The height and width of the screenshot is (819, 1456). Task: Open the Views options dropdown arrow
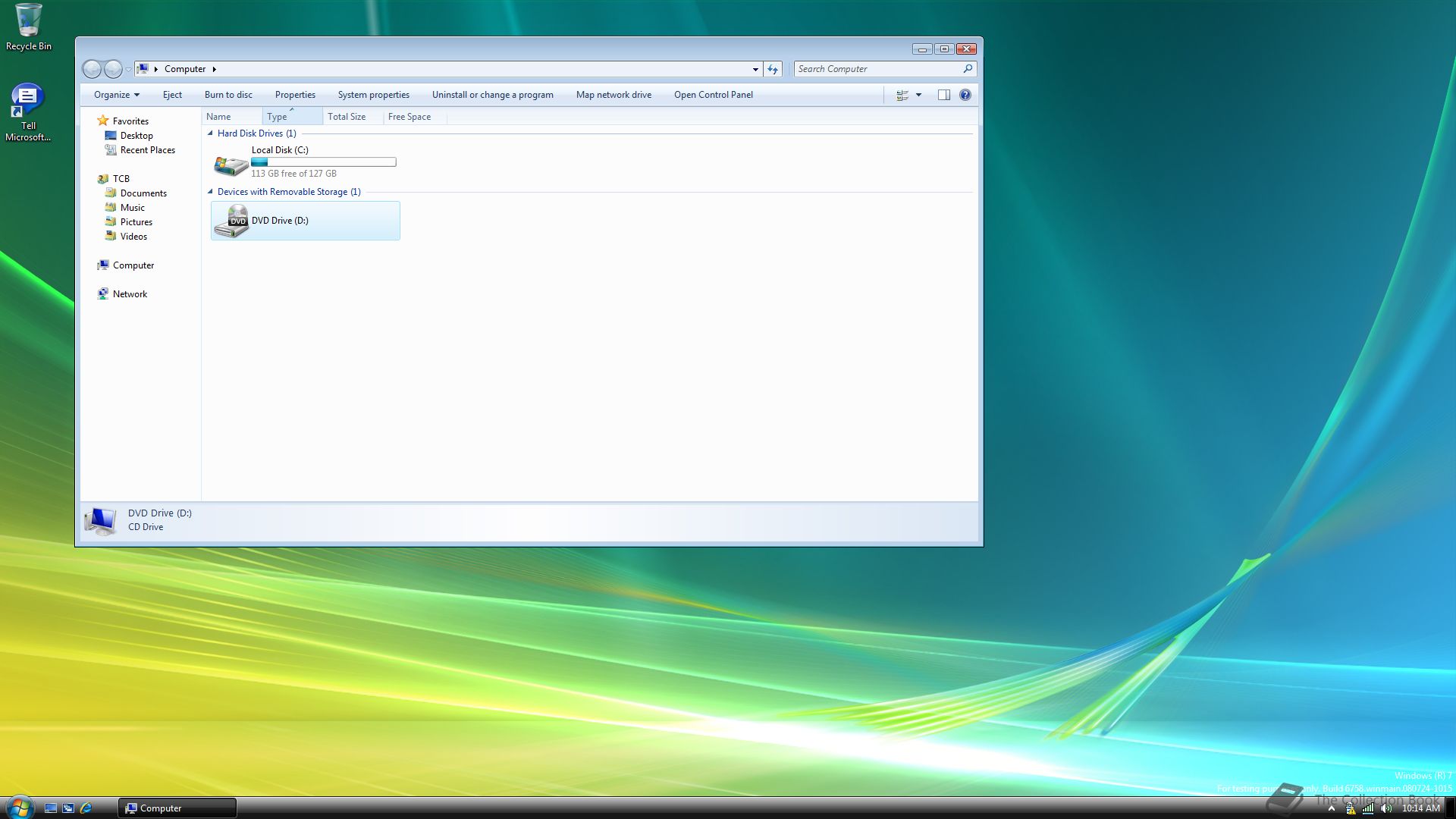pyautogui.click(x=918, y=95)
